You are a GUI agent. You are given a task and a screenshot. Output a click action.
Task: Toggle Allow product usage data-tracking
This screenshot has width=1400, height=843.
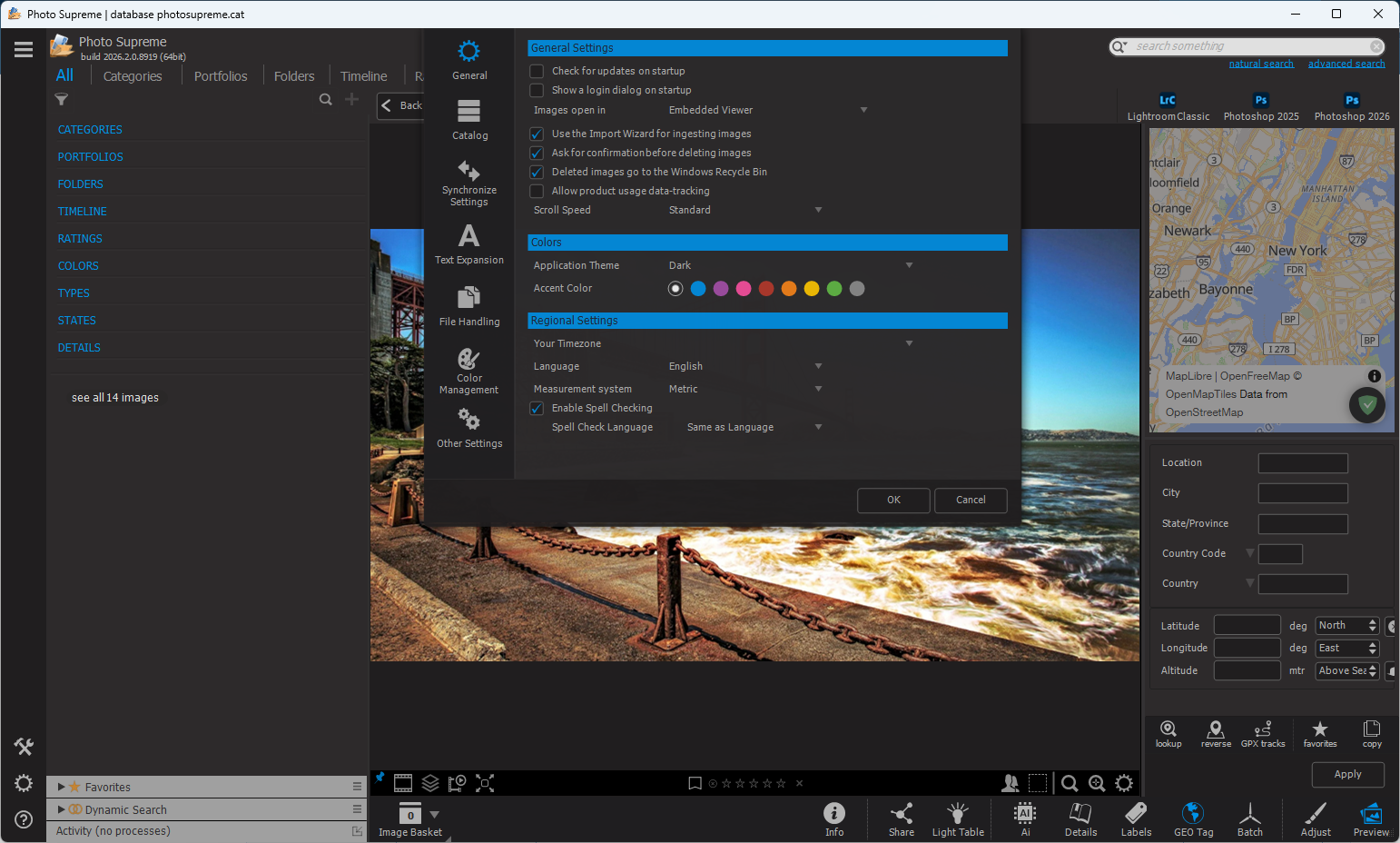coord(537,191)
